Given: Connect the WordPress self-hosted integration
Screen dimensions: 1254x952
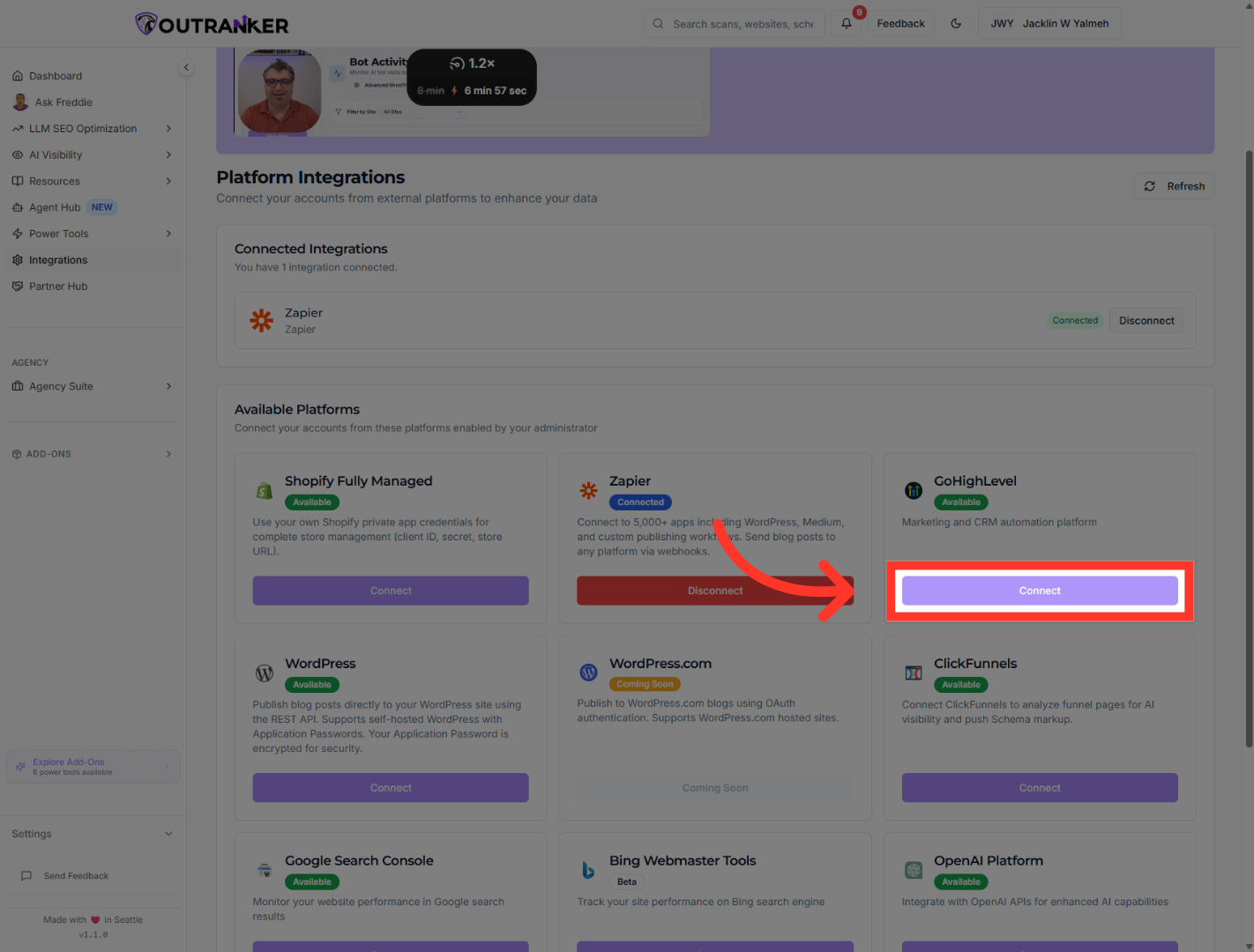Looking at the screenshot, I should [391, 788].
